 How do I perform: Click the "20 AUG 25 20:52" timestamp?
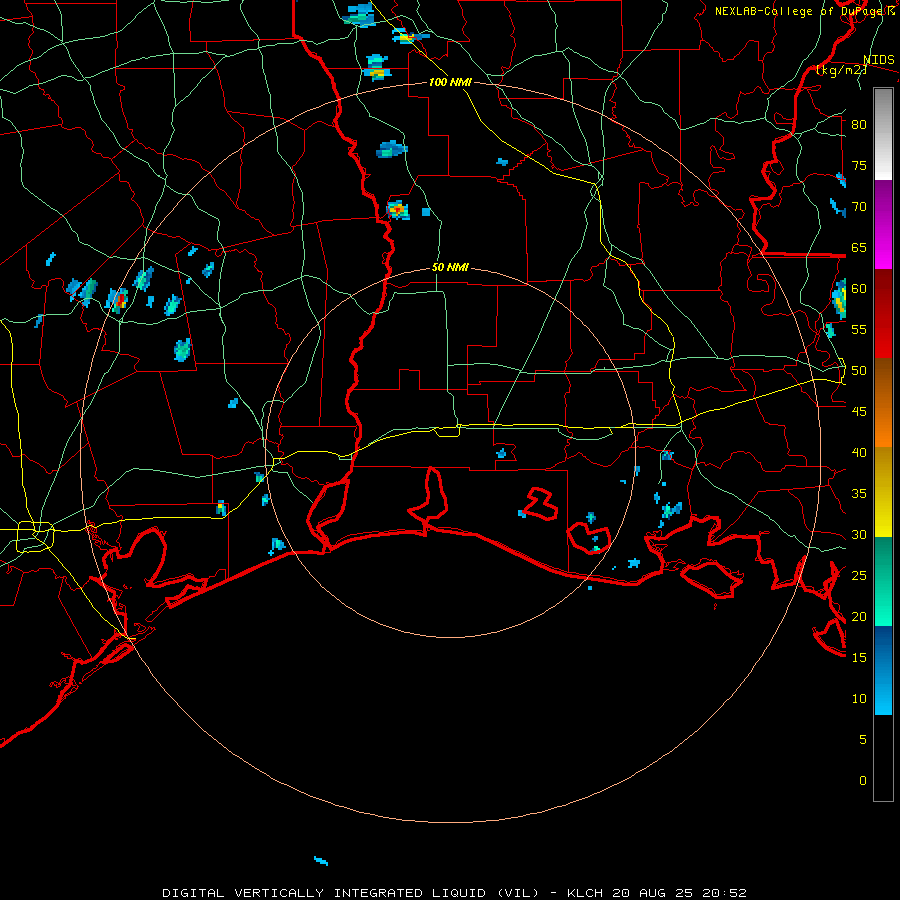[680, 893]
